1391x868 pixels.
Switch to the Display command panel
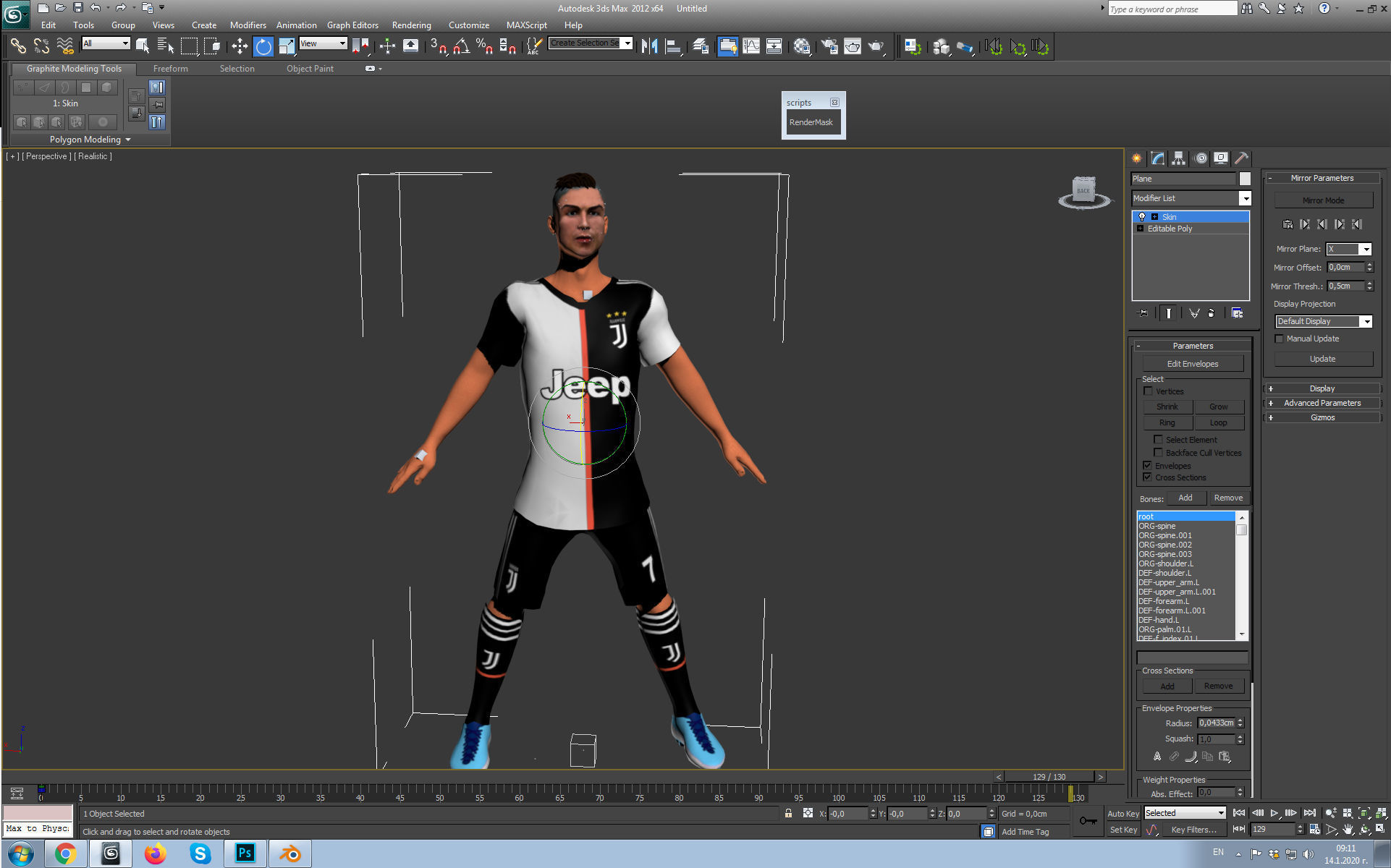tap(1221, 158)
